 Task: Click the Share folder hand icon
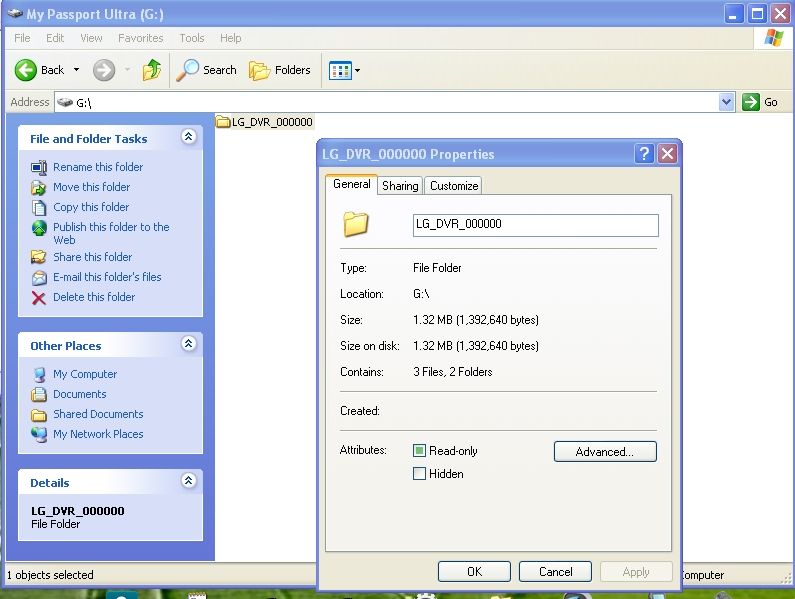click(39, 257)
